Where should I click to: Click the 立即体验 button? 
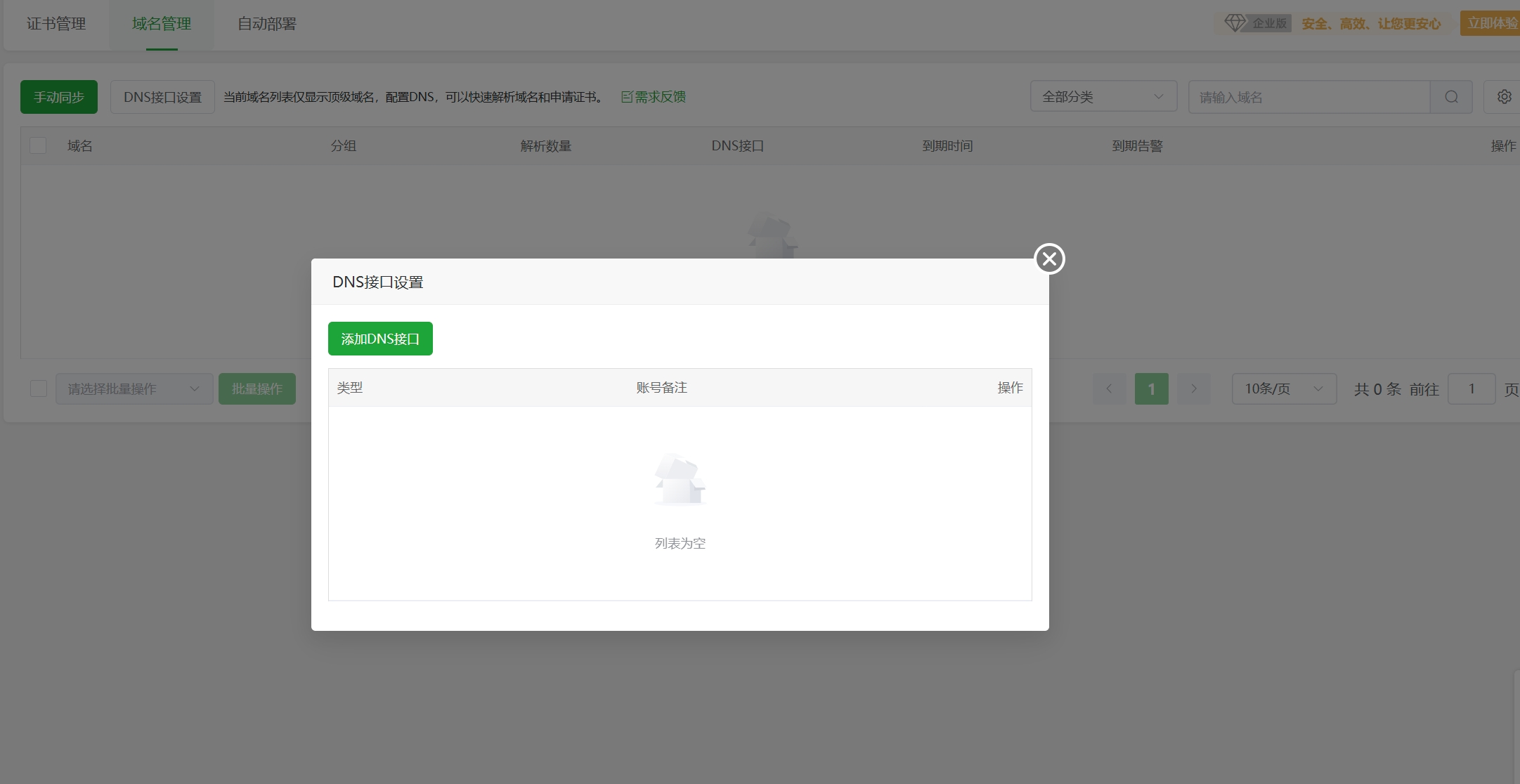pos(1491,23)
